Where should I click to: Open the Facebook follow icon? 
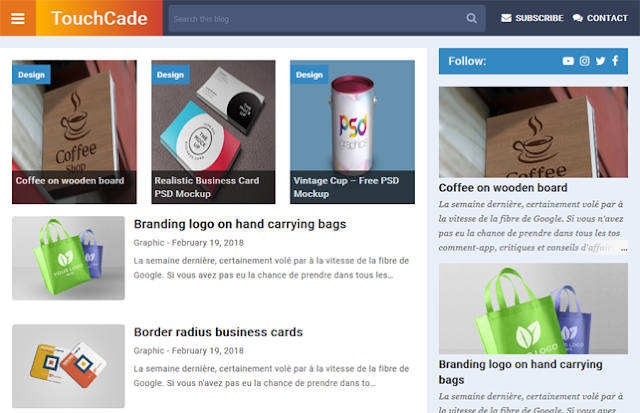click(x=615, y=61)
